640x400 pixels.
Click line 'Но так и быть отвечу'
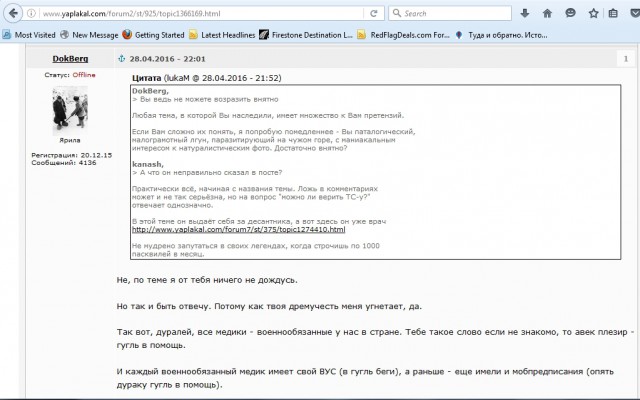(x=269, y=307)
